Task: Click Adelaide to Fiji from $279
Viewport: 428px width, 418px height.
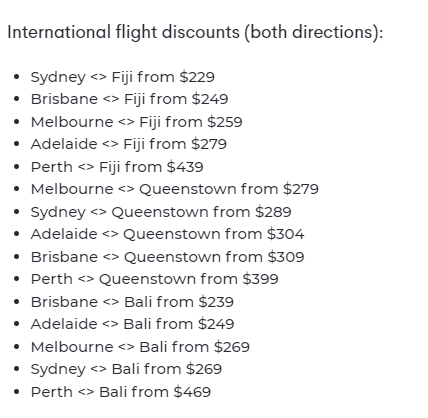Action: coord(129,144)
